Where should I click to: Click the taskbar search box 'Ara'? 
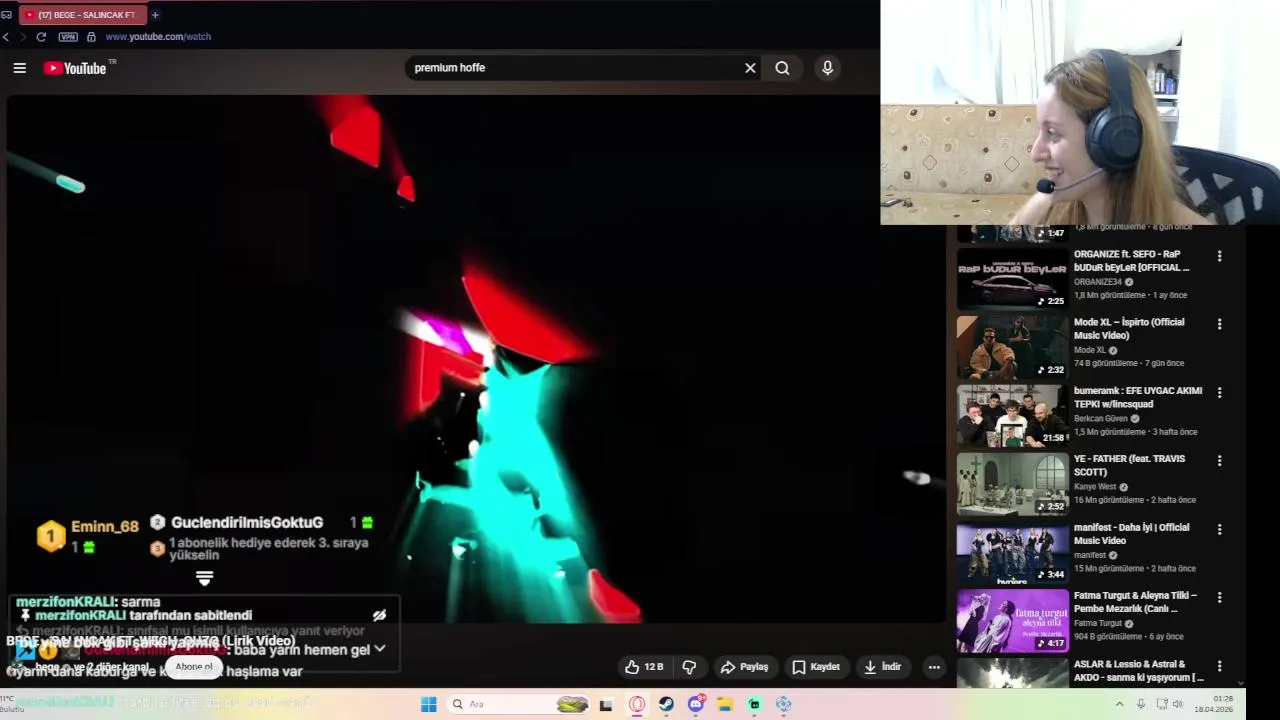(518, 704)
